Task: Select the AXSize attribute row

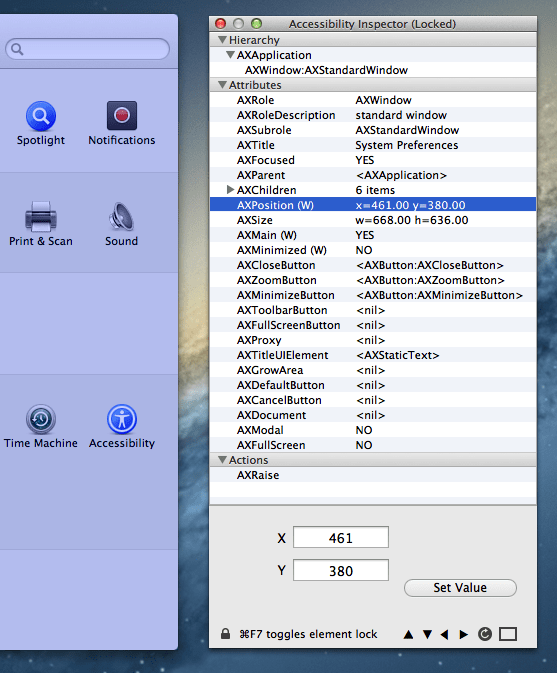Action: click(x=373, y=220)
